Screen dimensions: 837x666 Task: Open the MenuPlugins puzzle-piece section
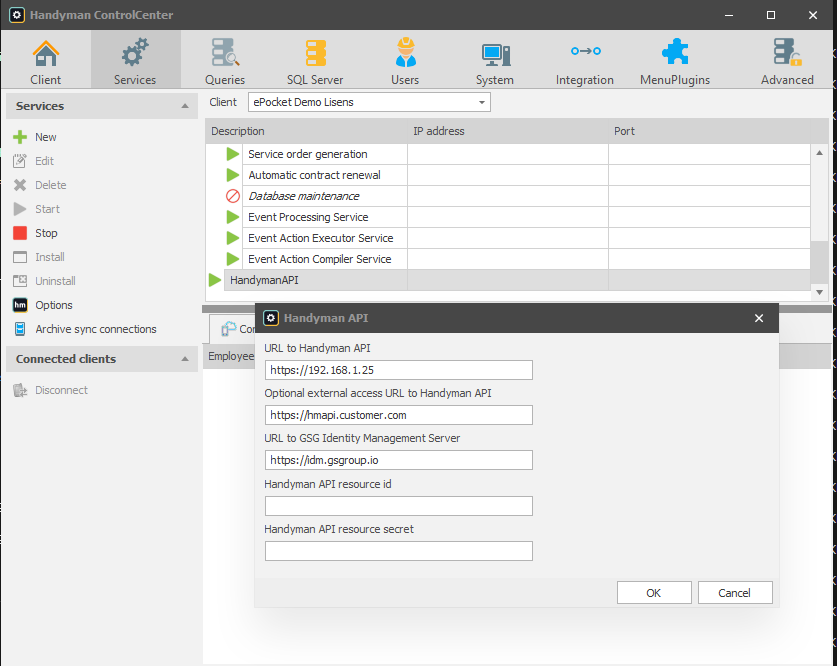tap(675, 60)
